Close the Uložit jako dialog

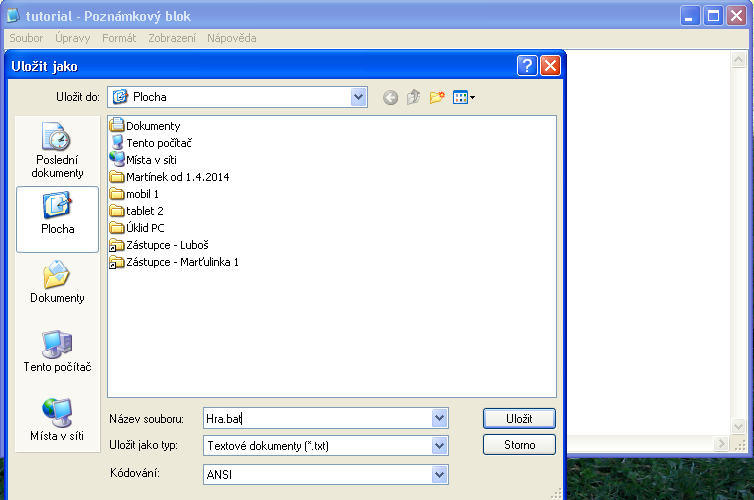[x=551, y=67]
